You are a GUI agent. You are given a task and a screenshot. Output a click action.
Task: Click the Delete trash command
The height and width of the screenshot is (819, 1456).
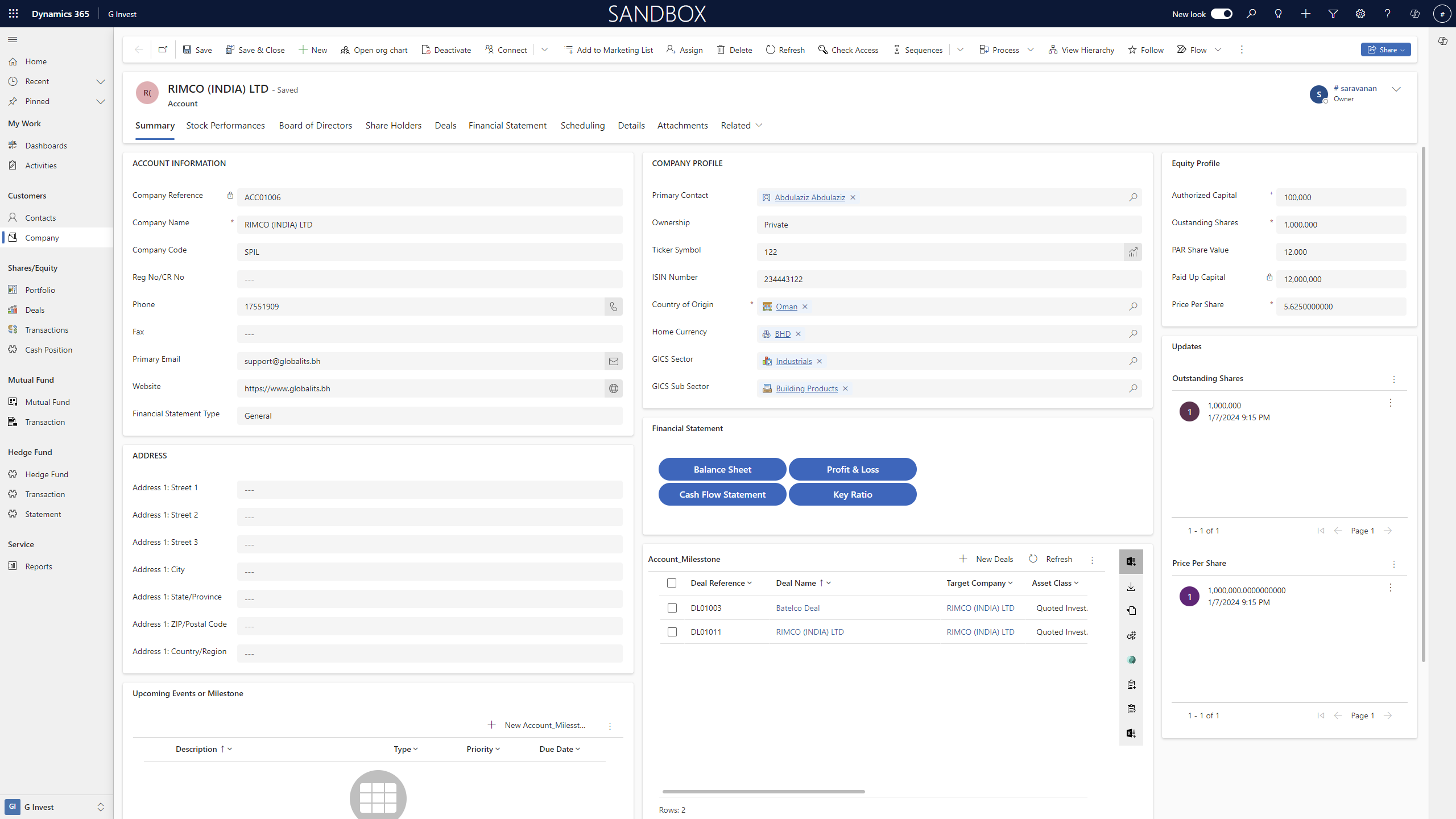tap(734, 49)
